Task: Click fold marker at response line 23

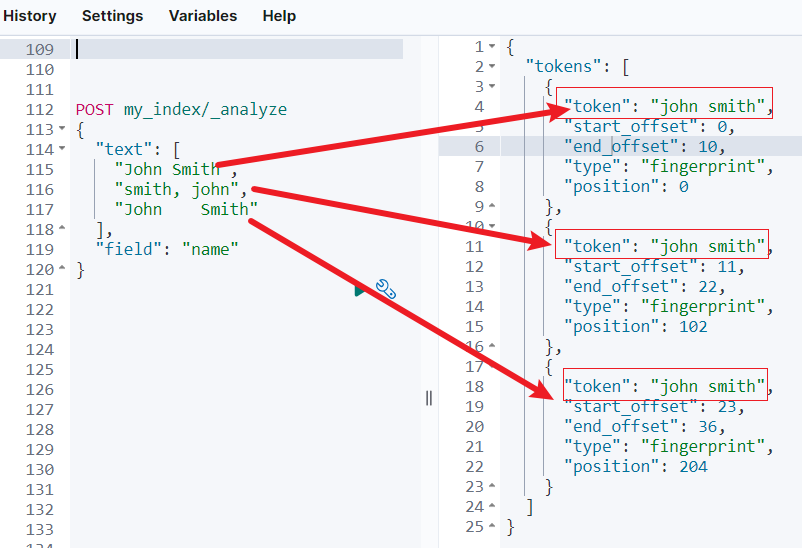Action: [492, 486]
